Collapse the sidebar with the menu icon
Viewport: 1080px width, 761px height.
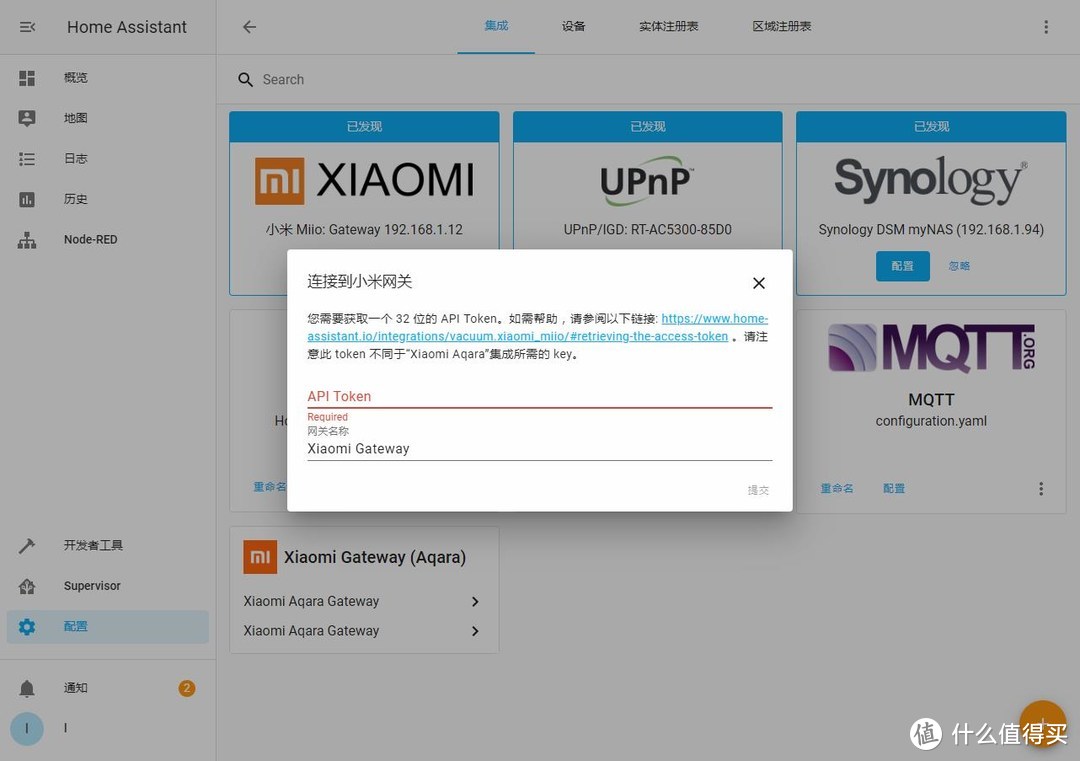tap(27, 27)
